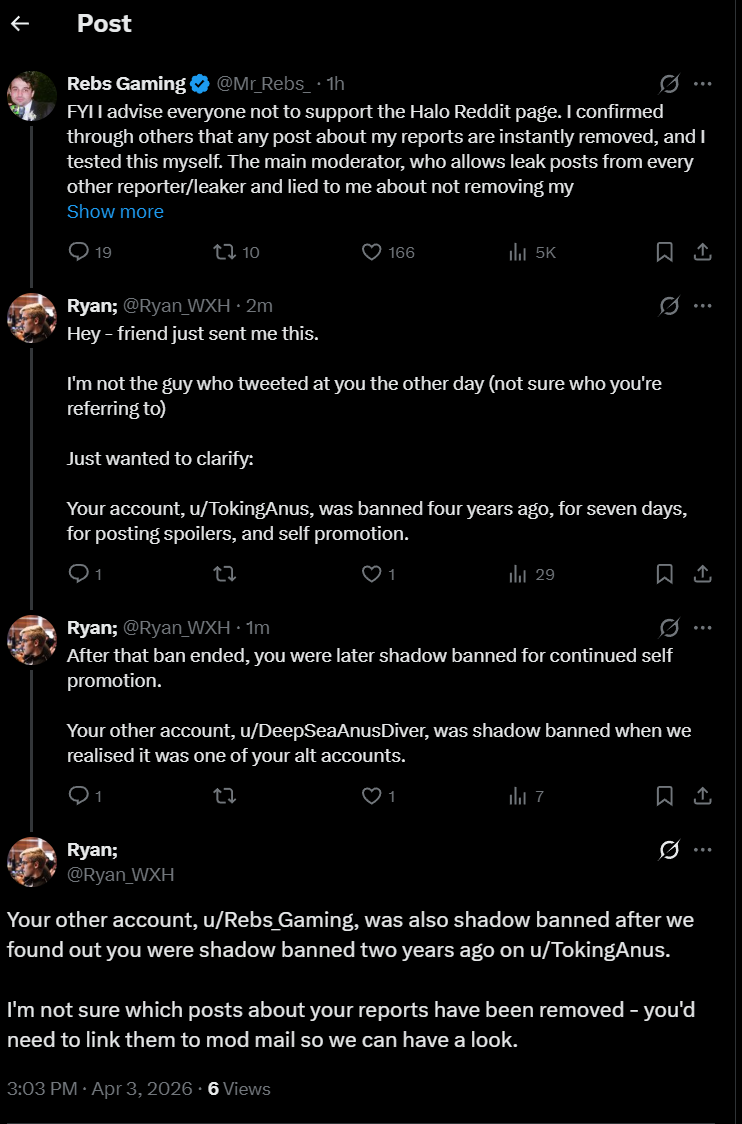
Task: Like Ryan's reply with 29 views
Action: (x=372, y=574)
